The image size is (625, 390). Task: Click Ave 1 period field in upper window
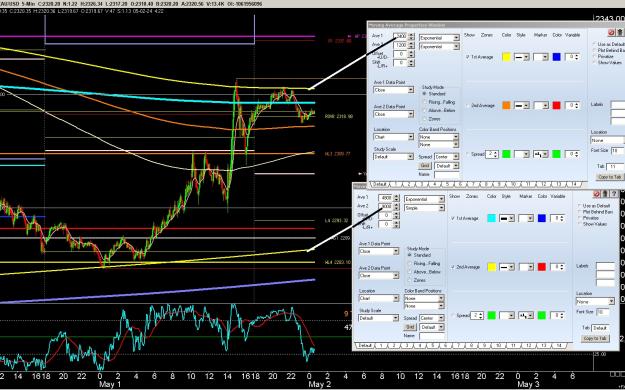click(400, 36)
